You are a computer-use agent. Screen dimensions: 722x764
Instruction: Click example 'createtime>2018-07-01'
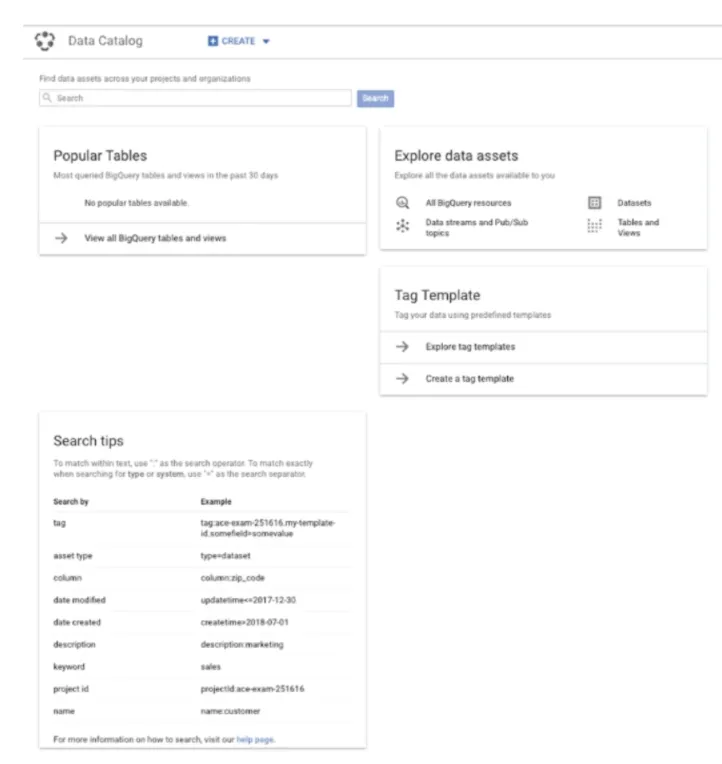pos(245,622)
